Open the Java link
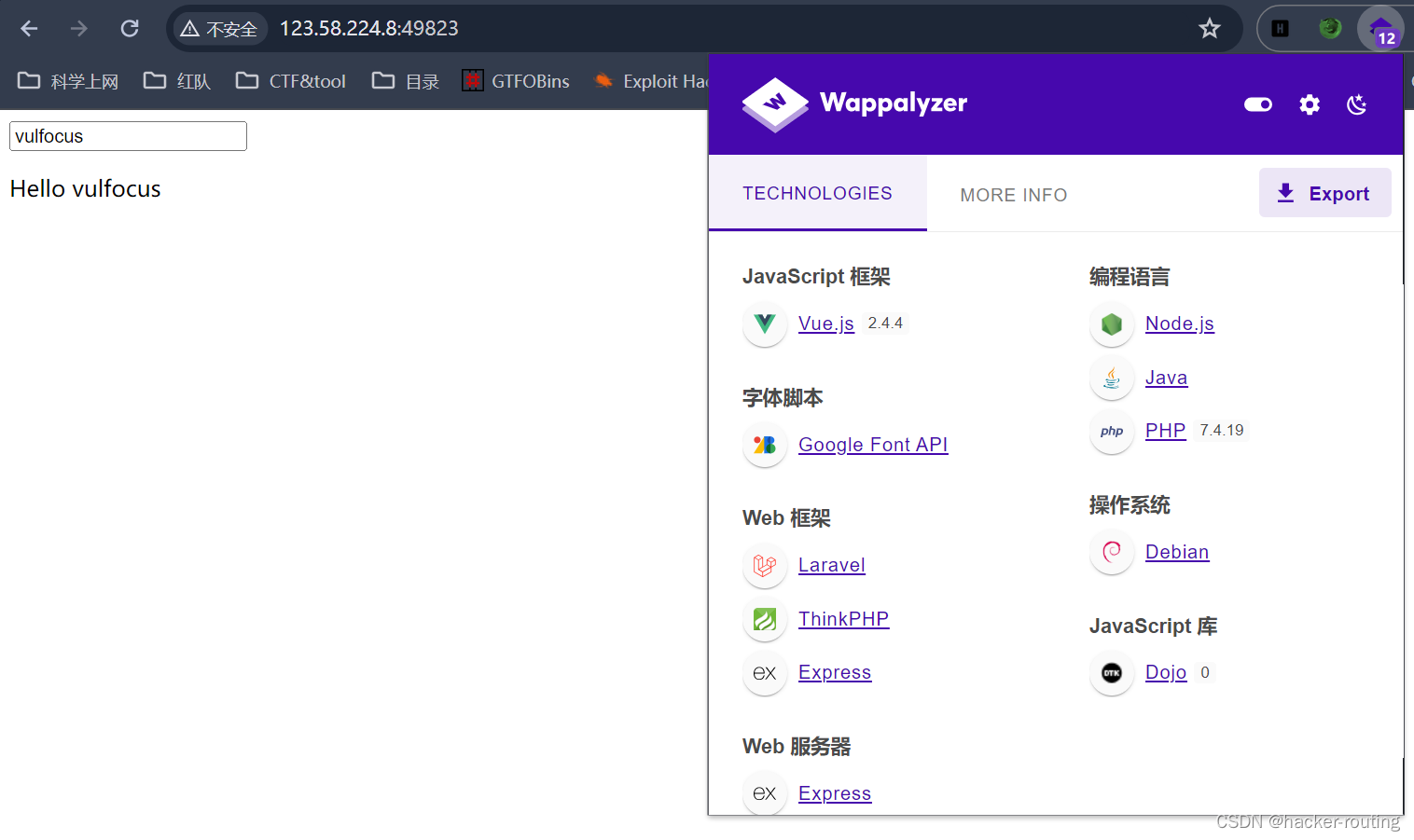Viewport: 1414px width, 840px height. tap(1166, 378)
